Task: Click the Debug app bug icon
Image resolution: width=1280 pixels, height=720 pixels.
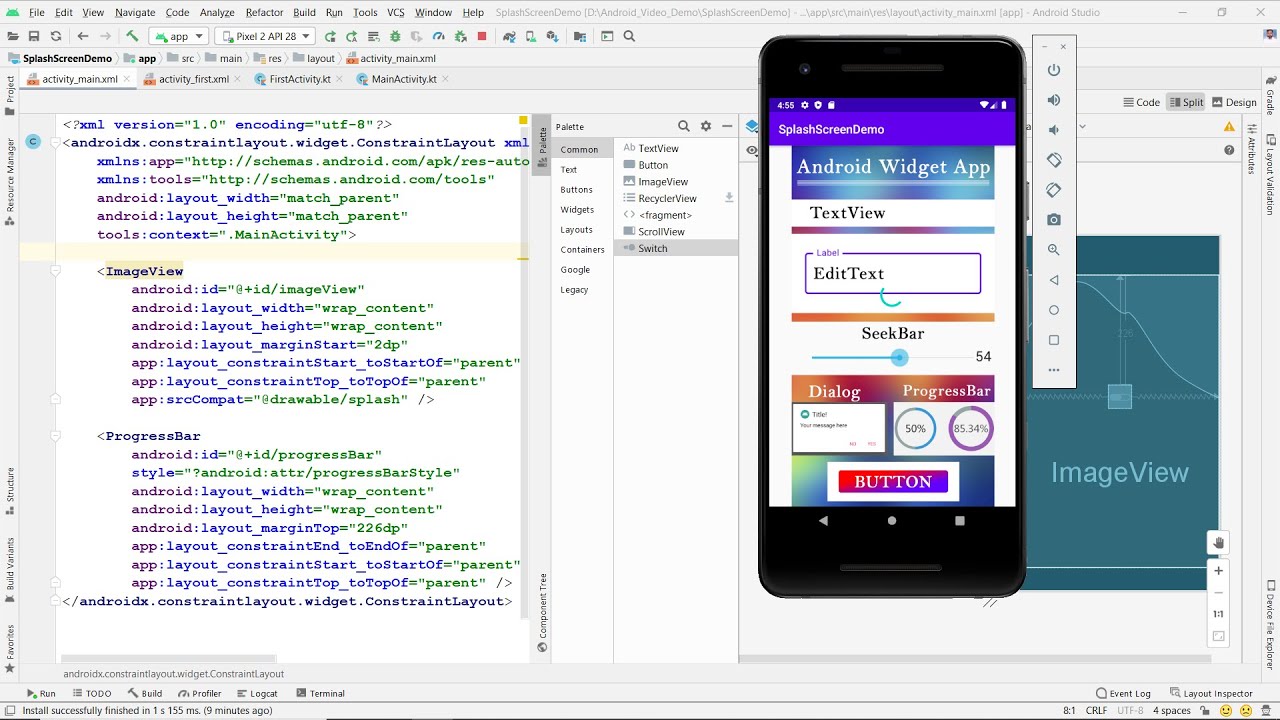Action: (395, 36)
